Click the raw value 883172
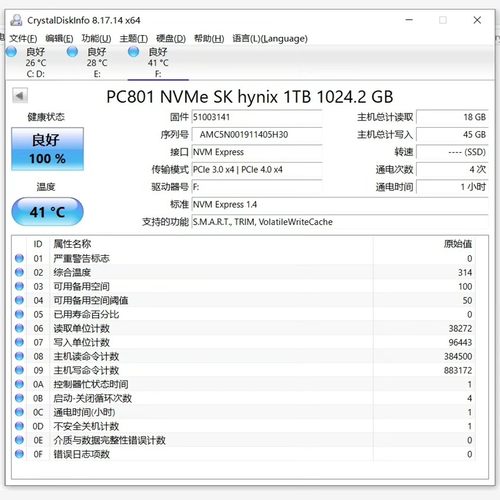Viewport: 500px width, 500px height. (458, 370)
